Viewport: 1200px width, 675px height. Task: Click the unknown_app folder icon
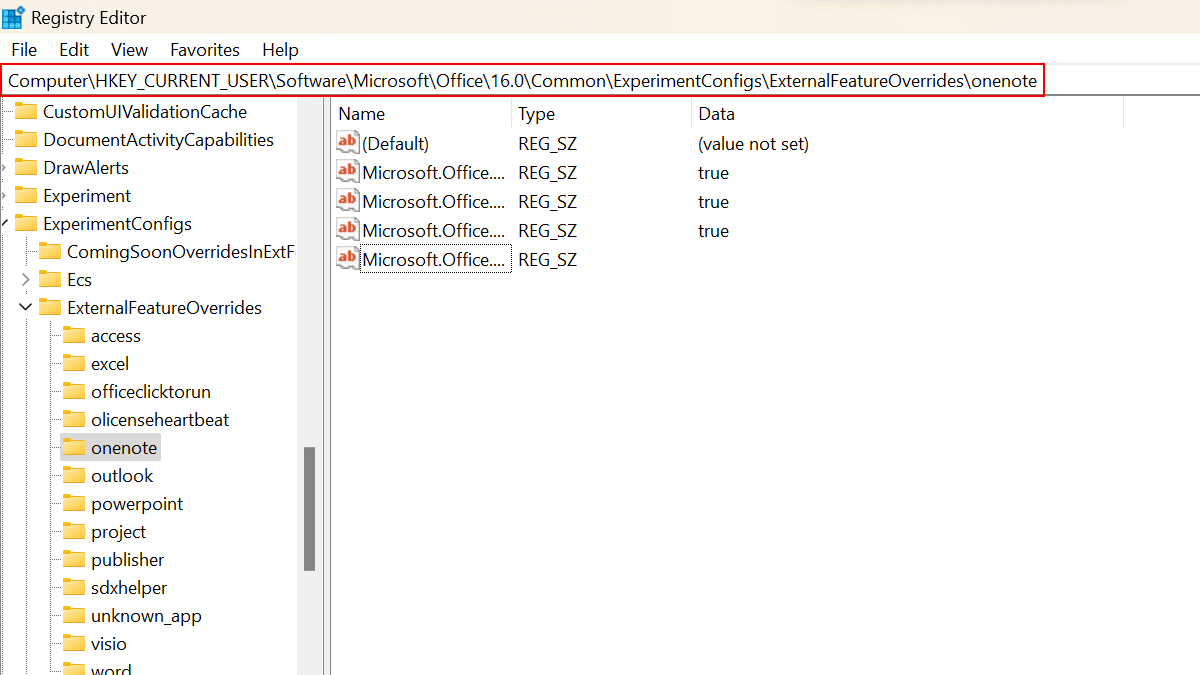[x=74, y=616]
